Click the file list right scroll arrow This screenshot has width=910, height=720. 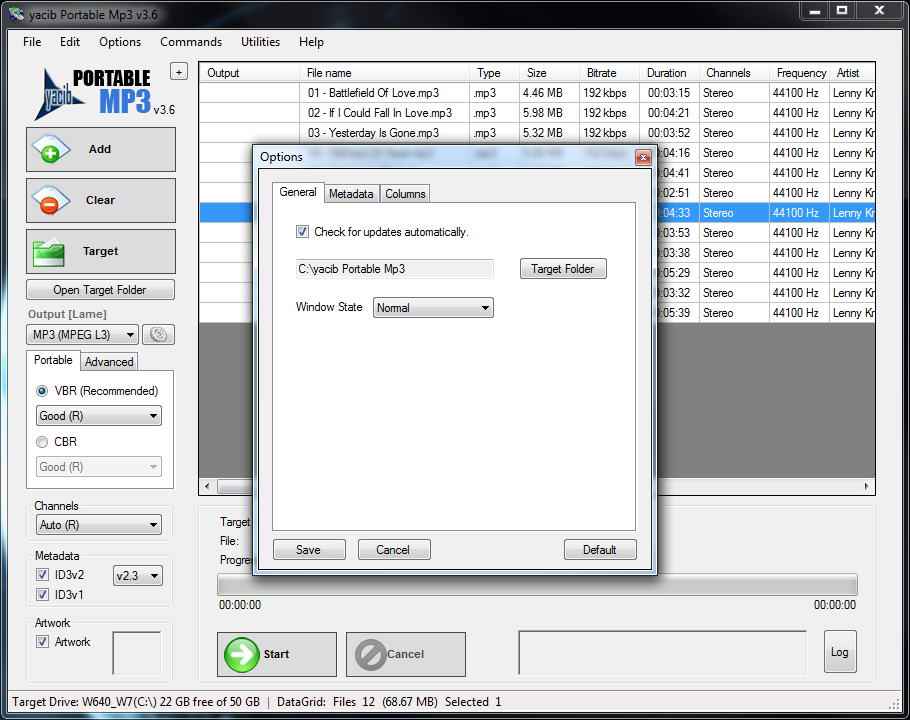point(866,486)
